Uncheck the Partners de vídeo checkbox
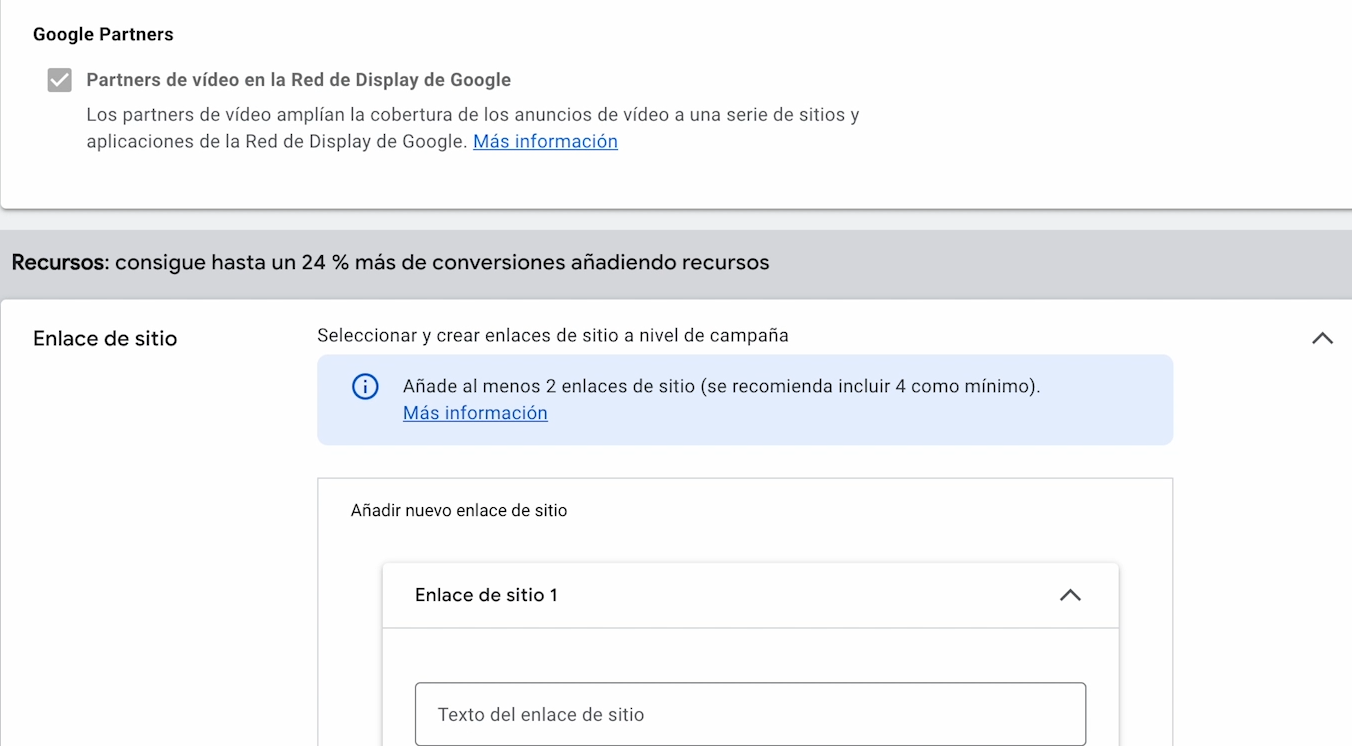1352x746 pixels. click(x=60, y=80)
